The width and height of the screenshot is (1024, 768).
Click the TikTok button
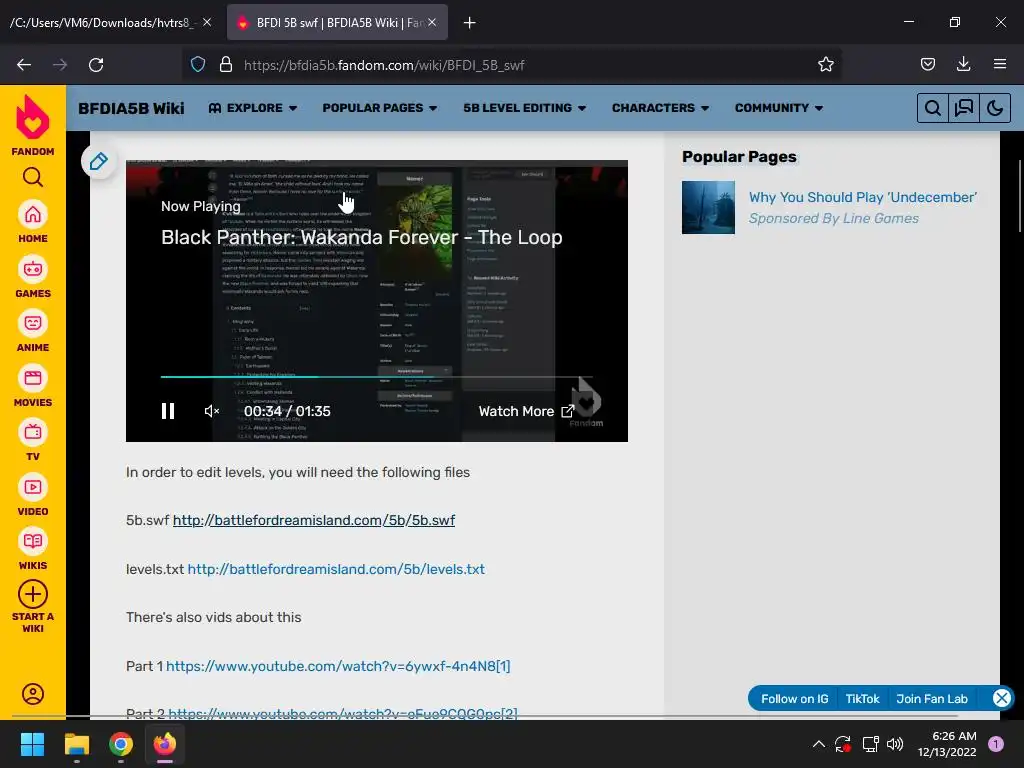click(862, 699)
